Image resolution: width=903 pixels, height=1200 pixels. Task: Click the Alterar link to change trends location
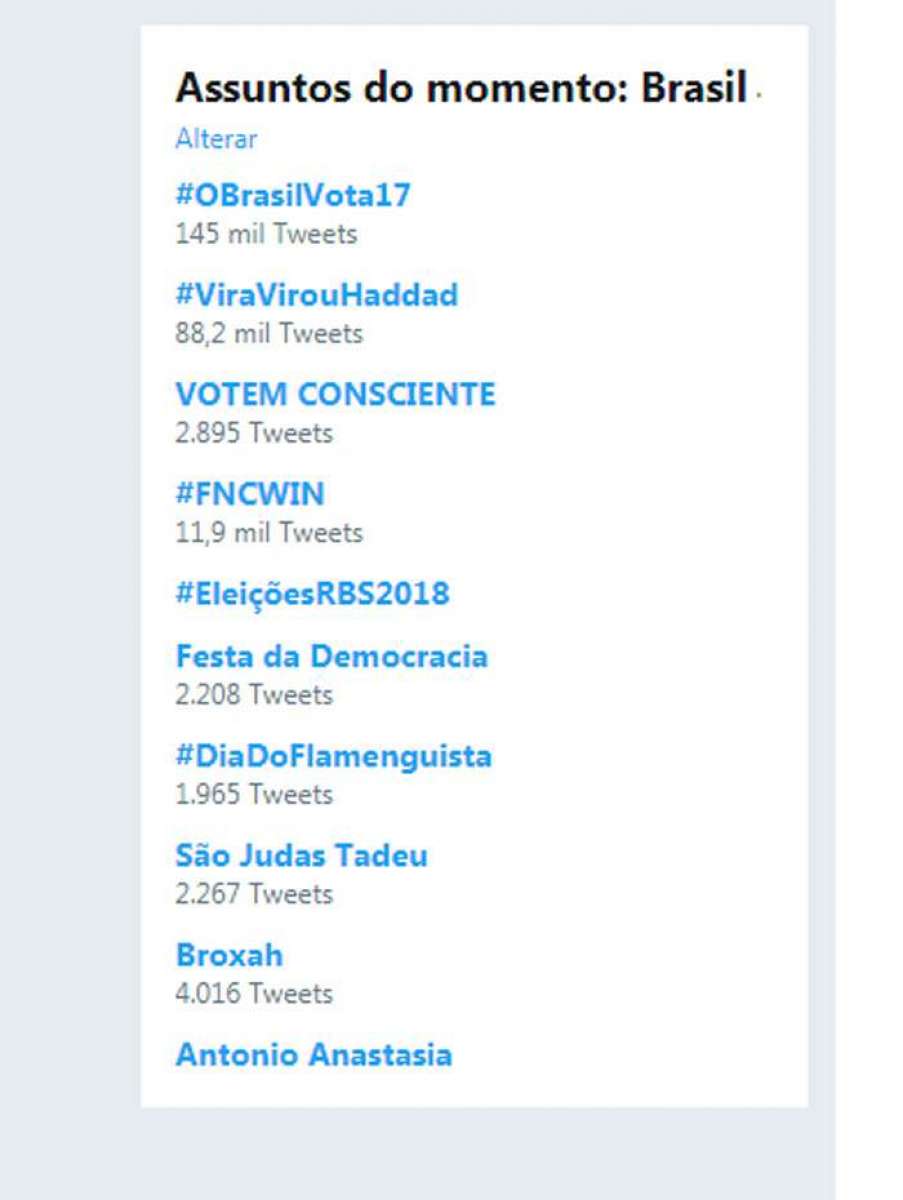click(x=216, y=139)
